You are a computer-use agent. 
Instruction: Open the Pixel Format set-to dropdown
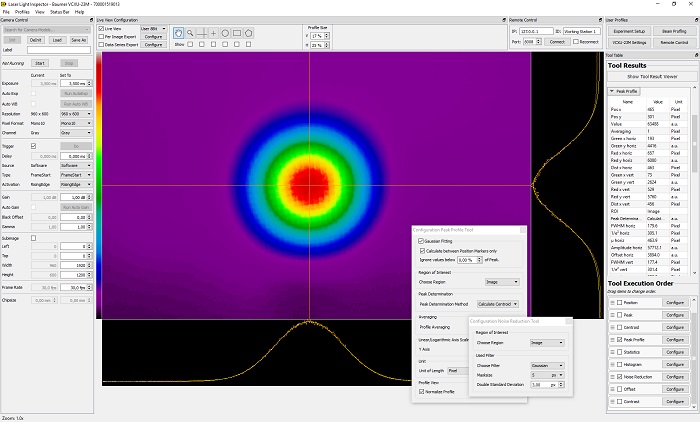(x=77, y=121)
